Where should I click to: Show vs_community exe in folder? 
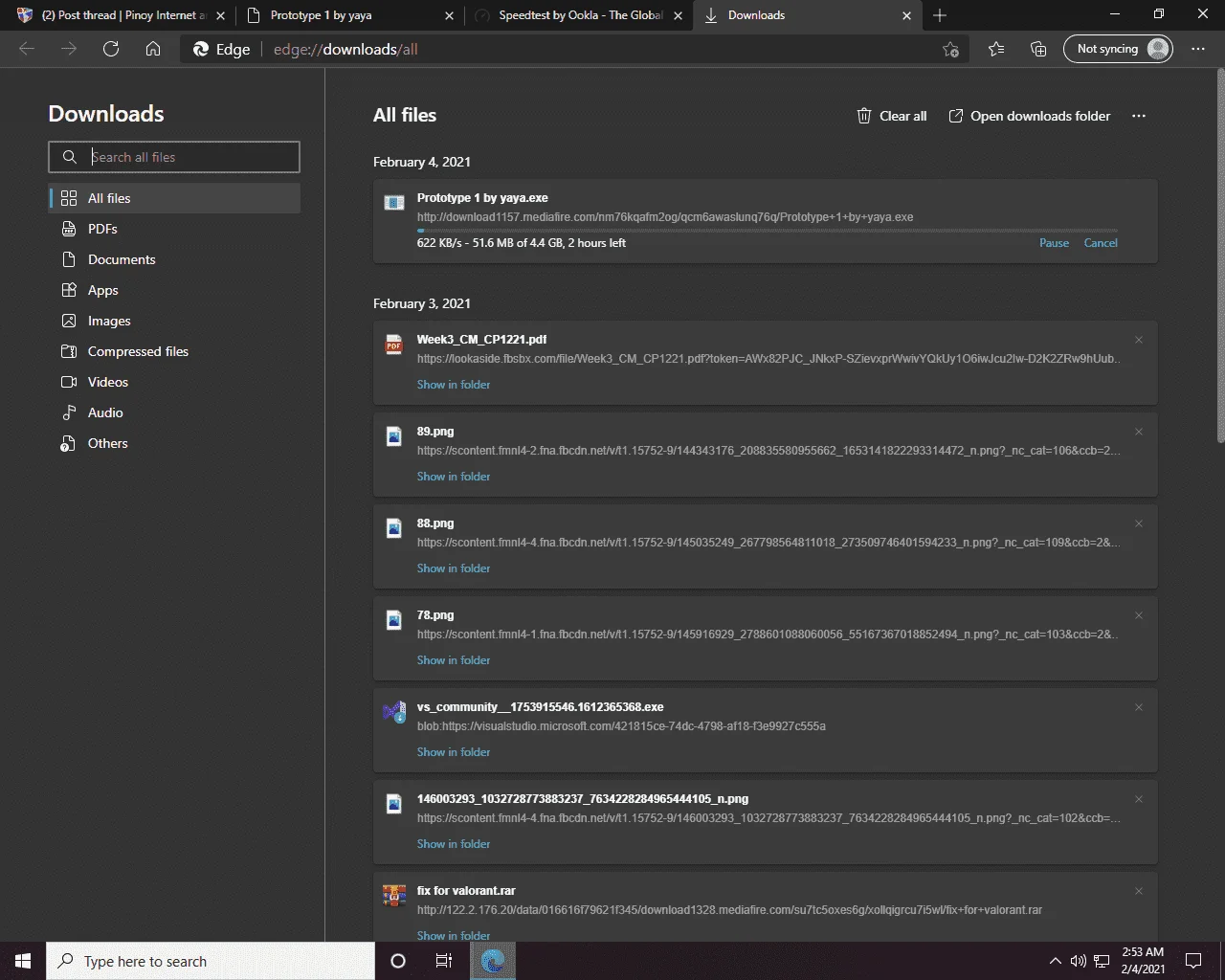[x=454, y=752]
